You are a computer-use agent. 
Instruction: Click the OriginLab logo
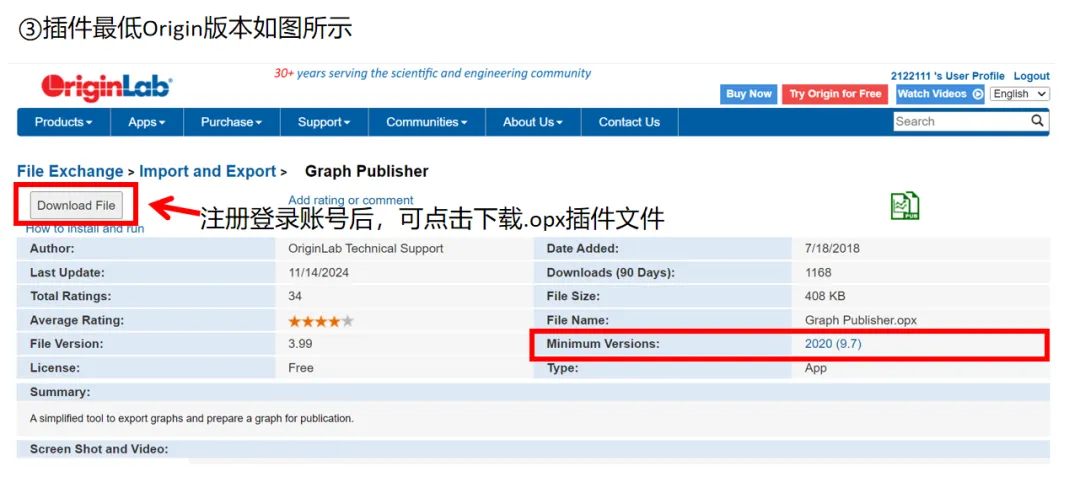(x=106, y=87)
